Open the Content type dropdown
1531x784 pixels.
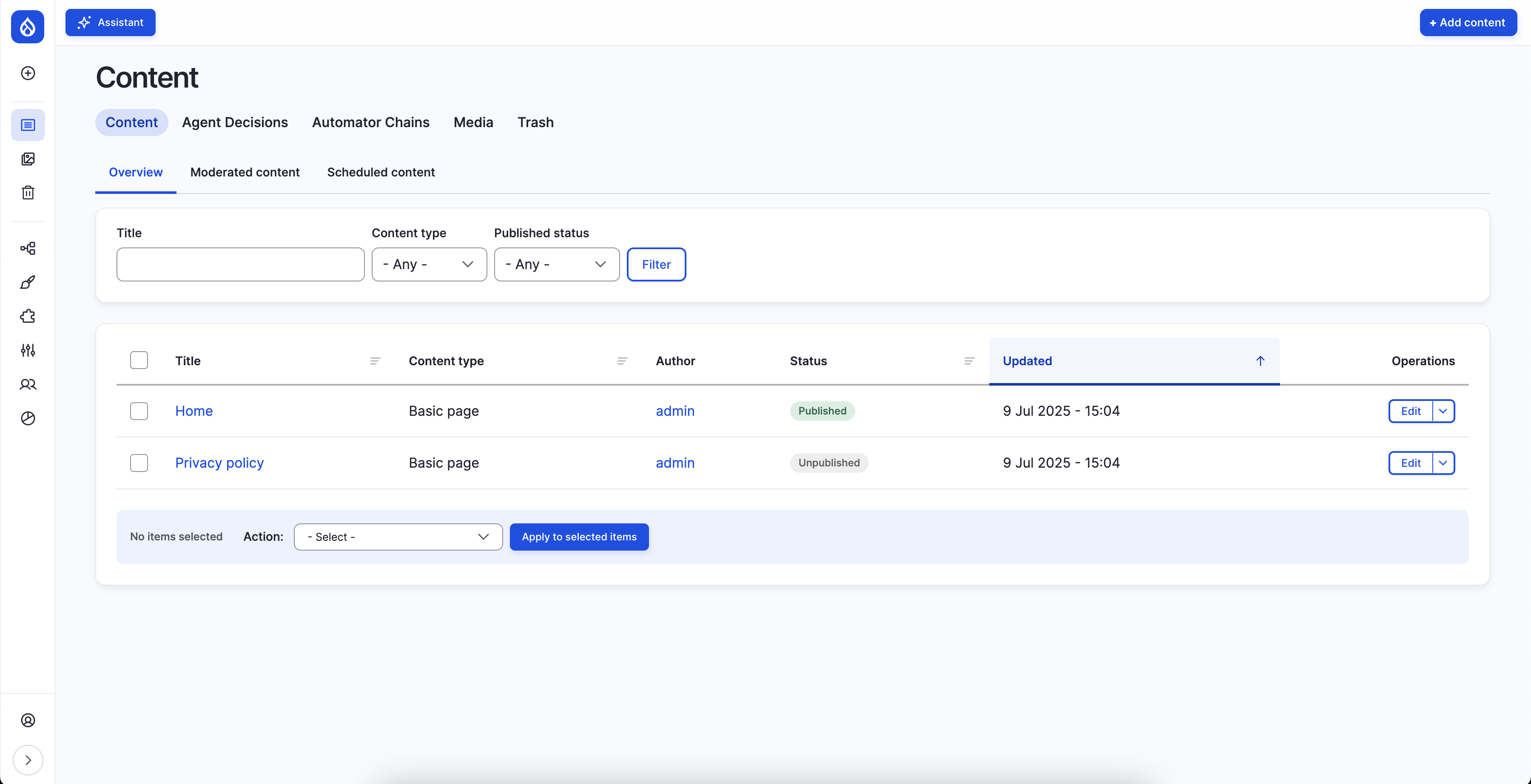(429, 264)
